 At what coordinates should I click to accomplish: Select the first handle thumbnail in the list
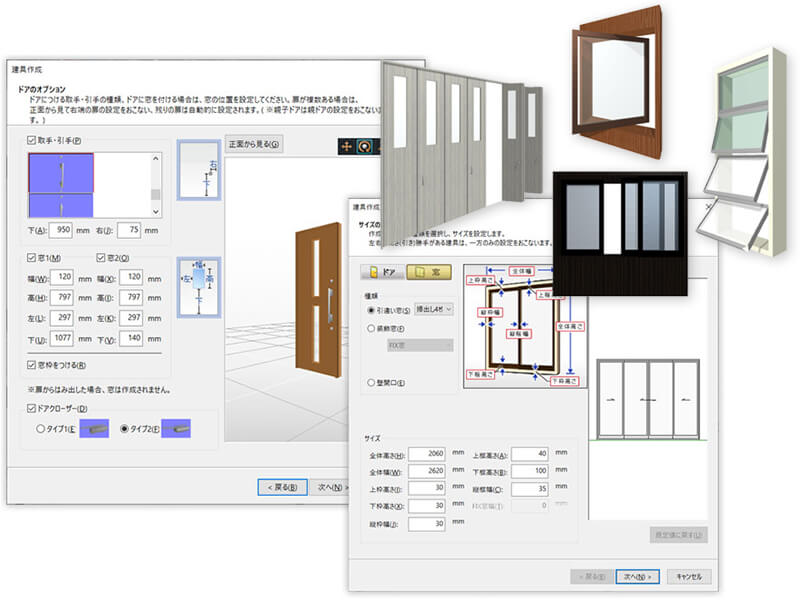(x=61, y=172)
